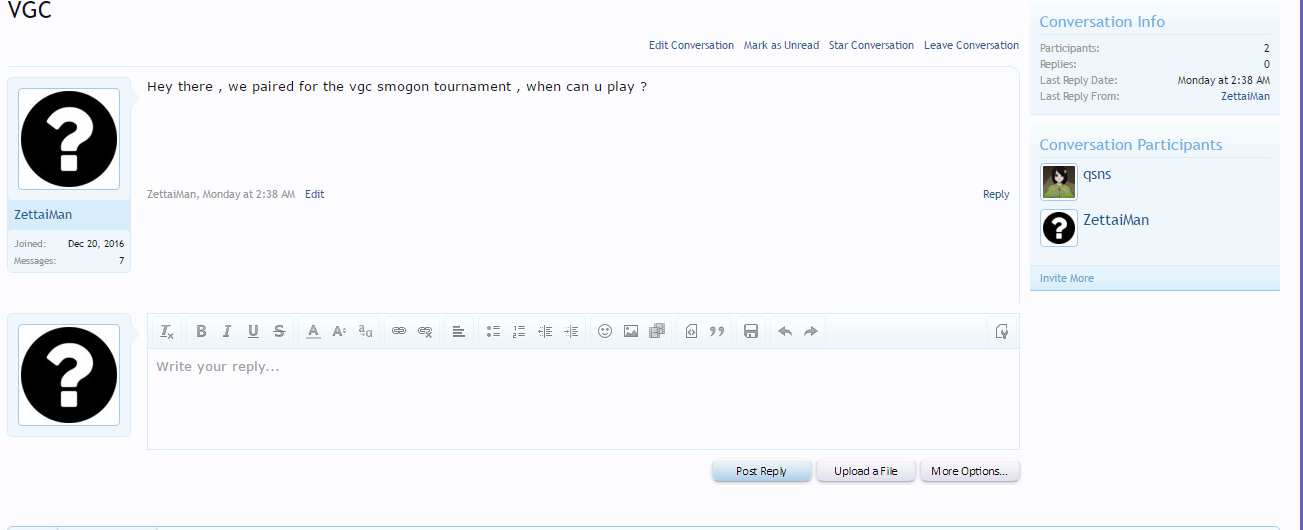Insert a link using the chain icon
This screenshot has height=530, width=1303.
399,331
